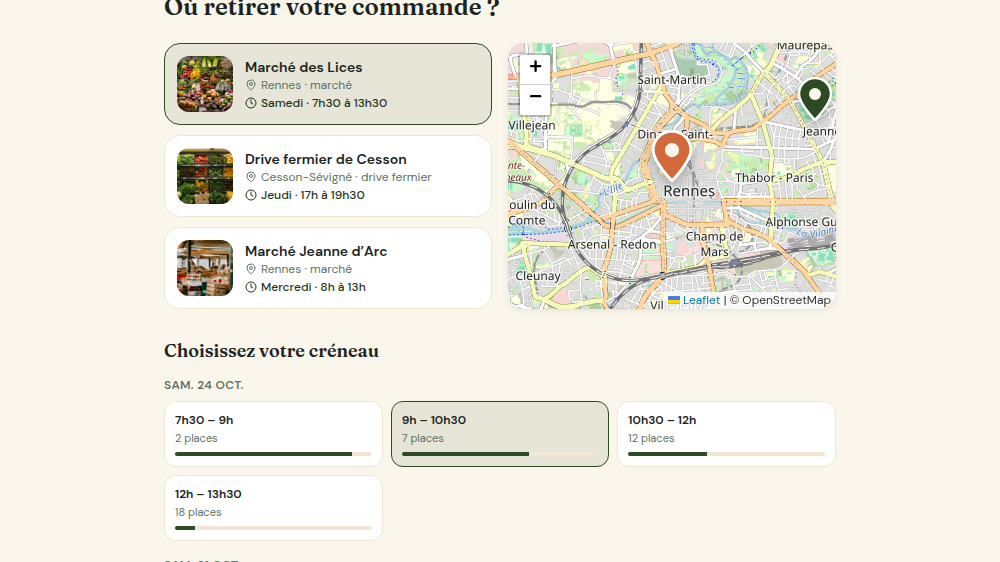Click the Drive fermier de Cesson photo
The height and width of the screenshot is (562, 1000).
(205, 176)
